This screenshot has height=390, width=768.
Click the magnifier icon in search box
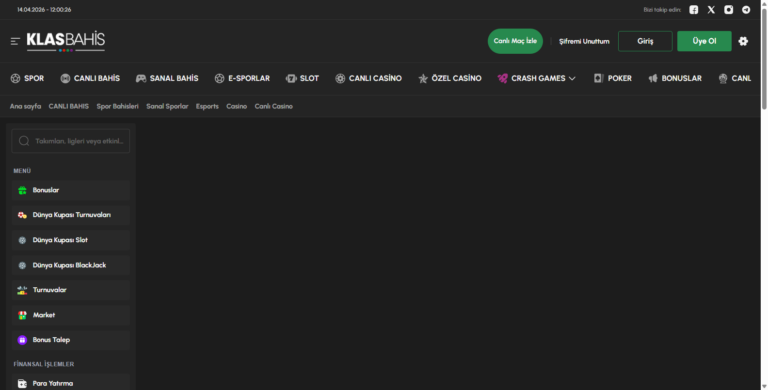[x=24, y=141]
